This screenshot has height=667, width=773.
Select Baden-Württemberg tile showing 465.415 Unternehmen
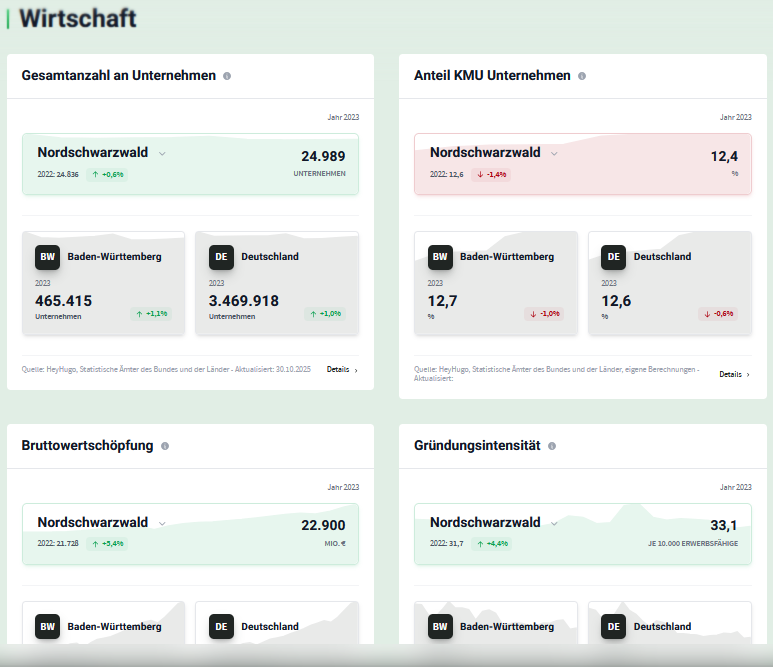[103, 284]
